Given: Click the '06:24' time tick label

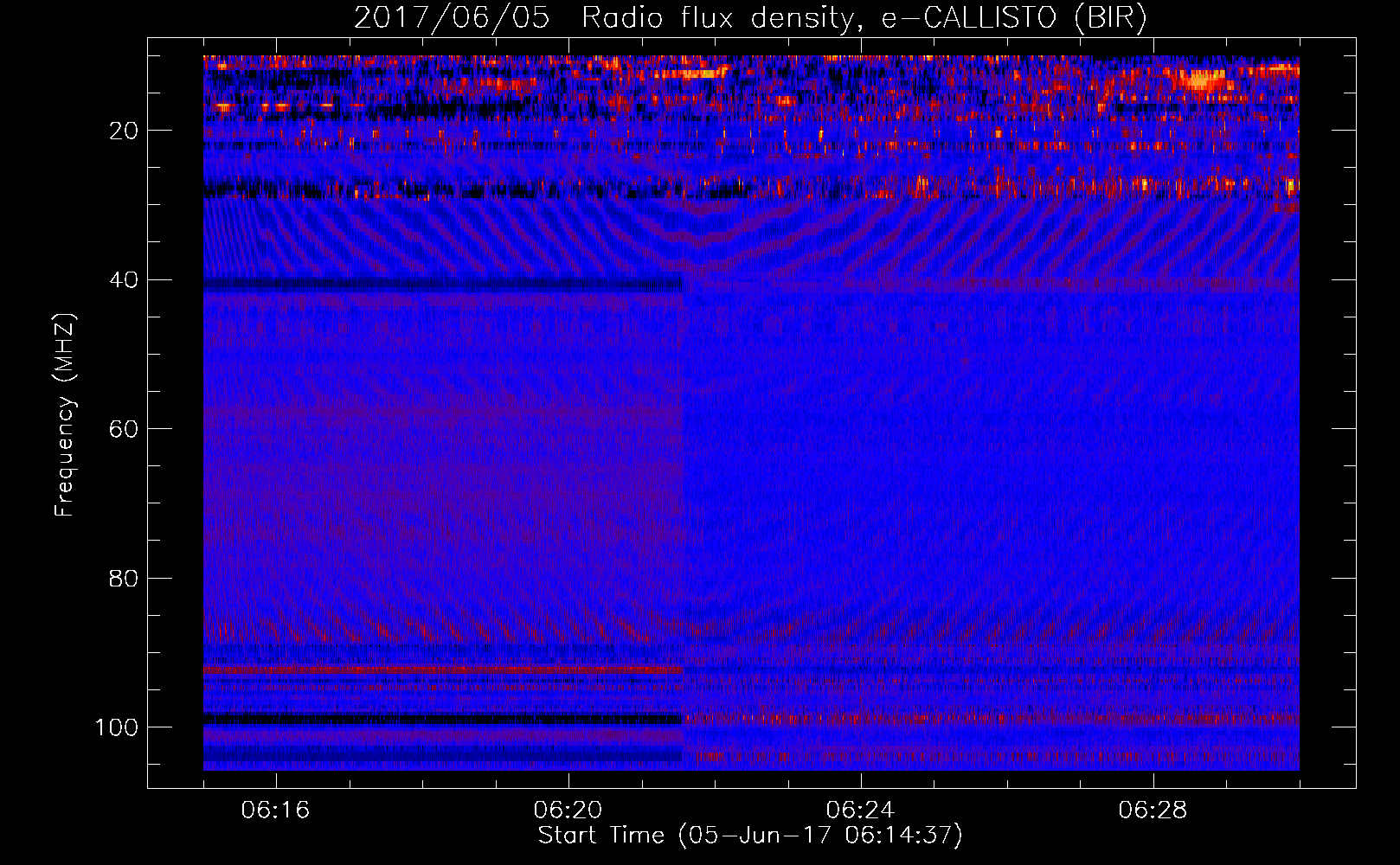Looking at the screenshot, I should pos(860,811).
